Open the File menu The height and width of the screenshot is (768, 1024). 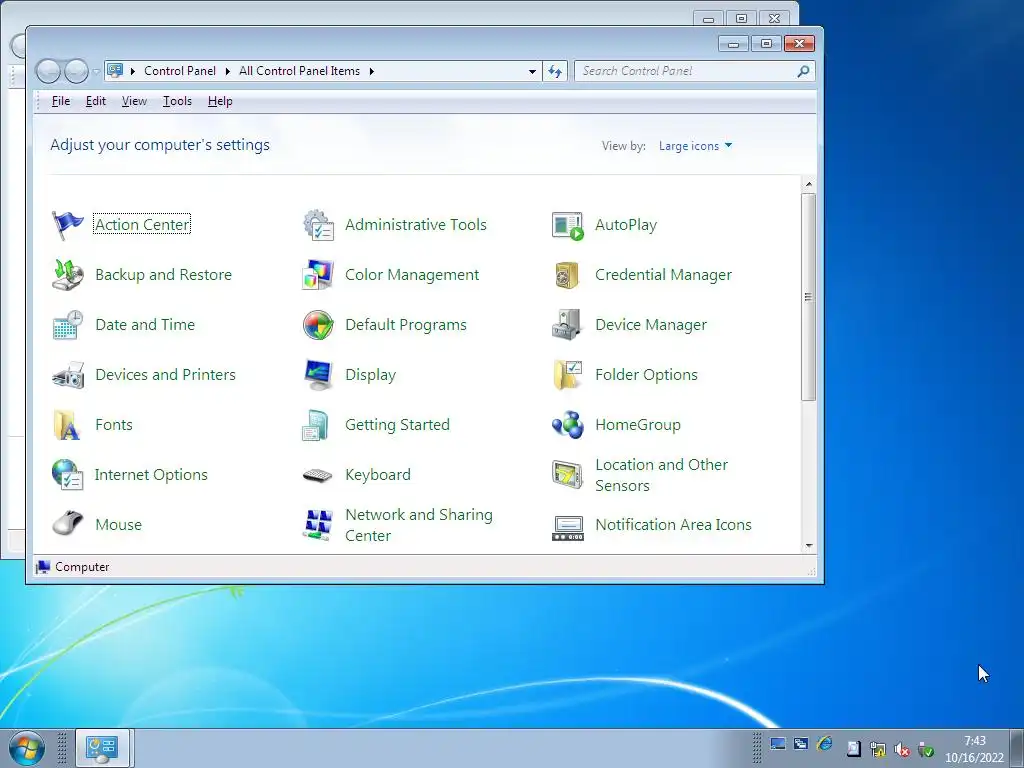click(61, 101)
